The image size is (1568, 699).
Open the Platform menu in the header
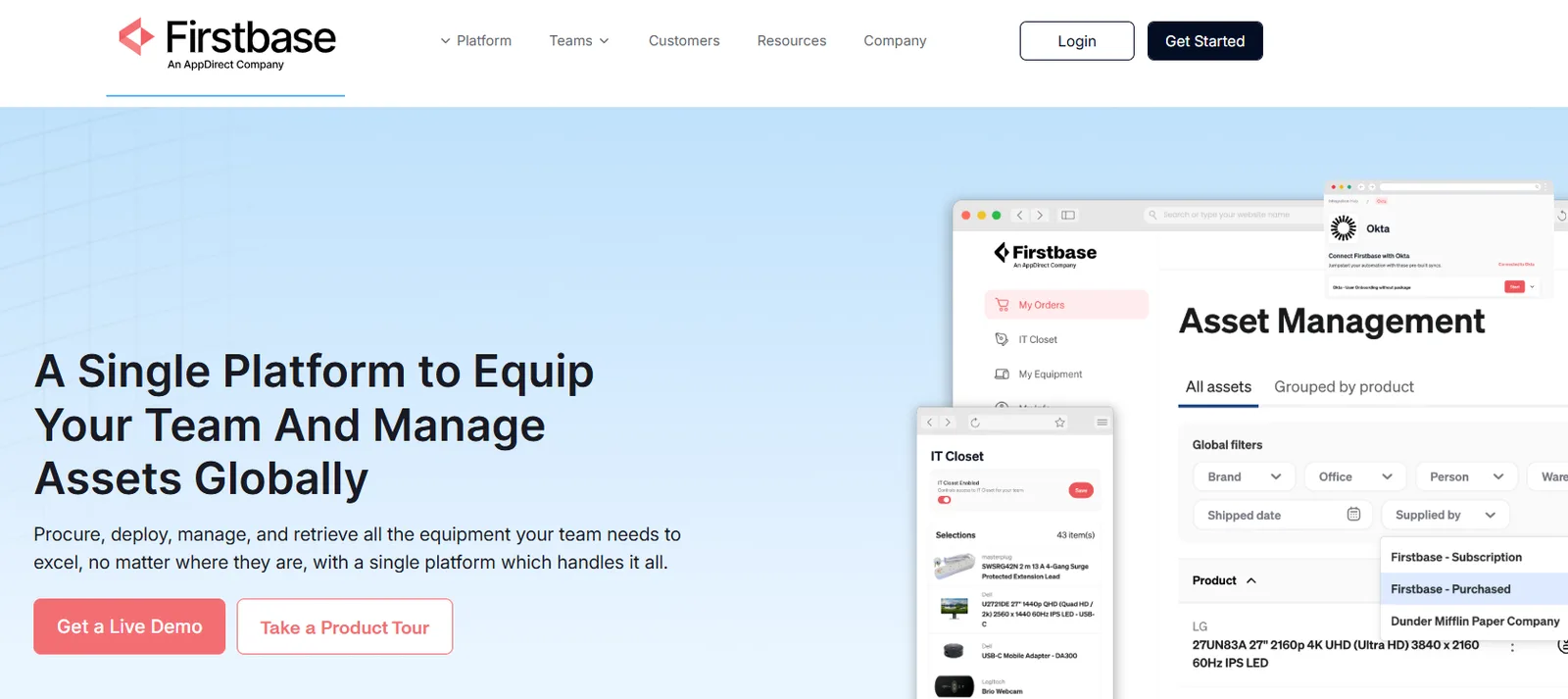pos(476,40)
